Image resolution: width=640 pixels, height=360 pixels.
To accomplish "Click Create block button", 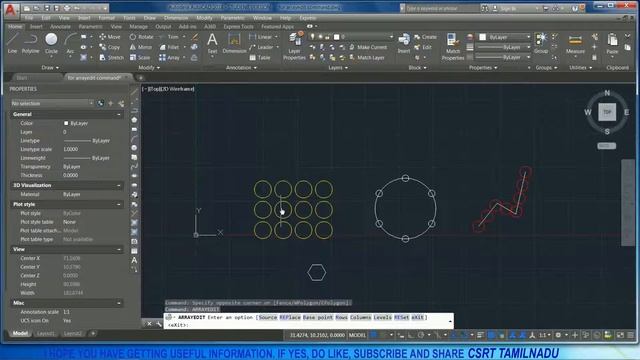I will click(425, 37).
